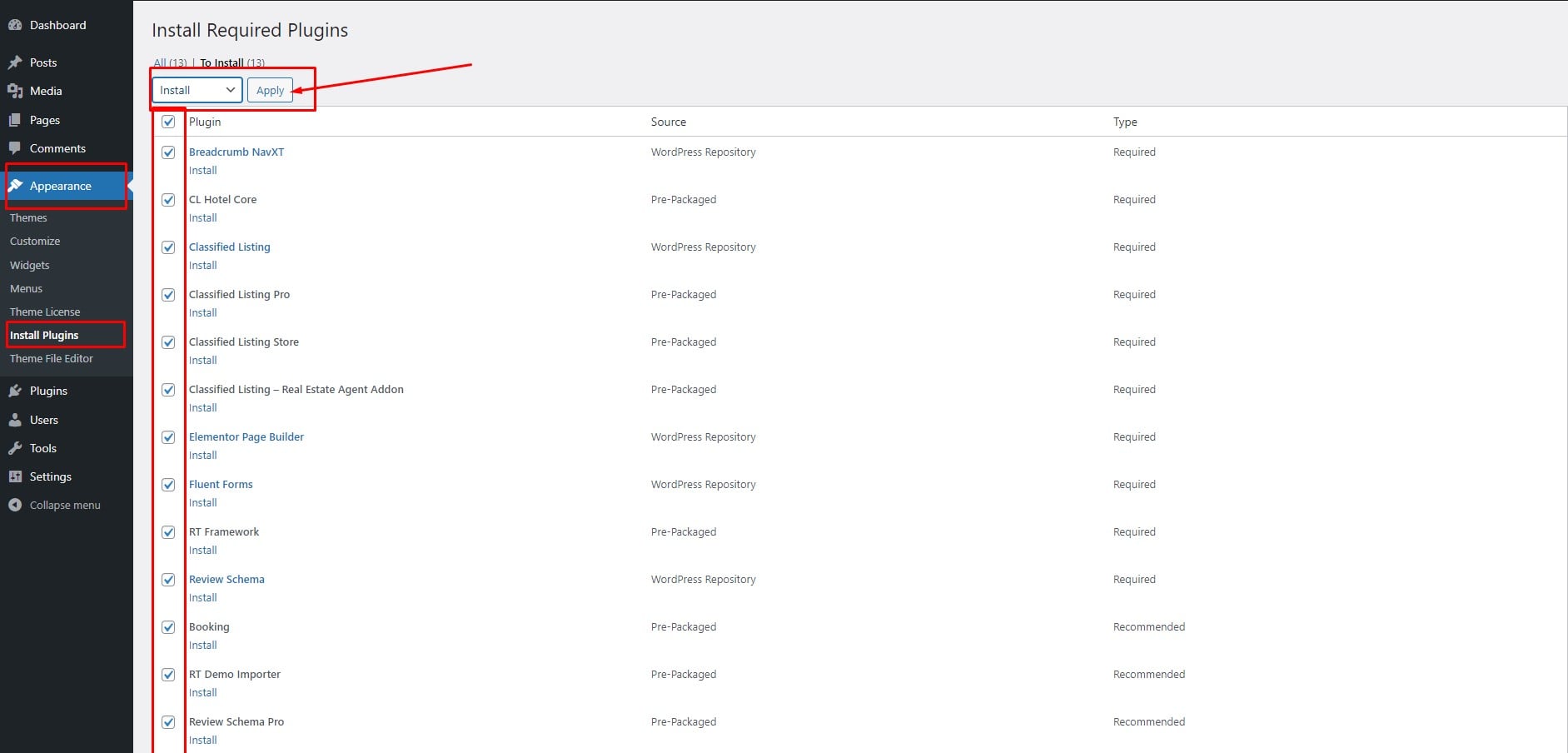Click the CL Hotel Core plugin name
1568x753 pixels.
point(222,199)
